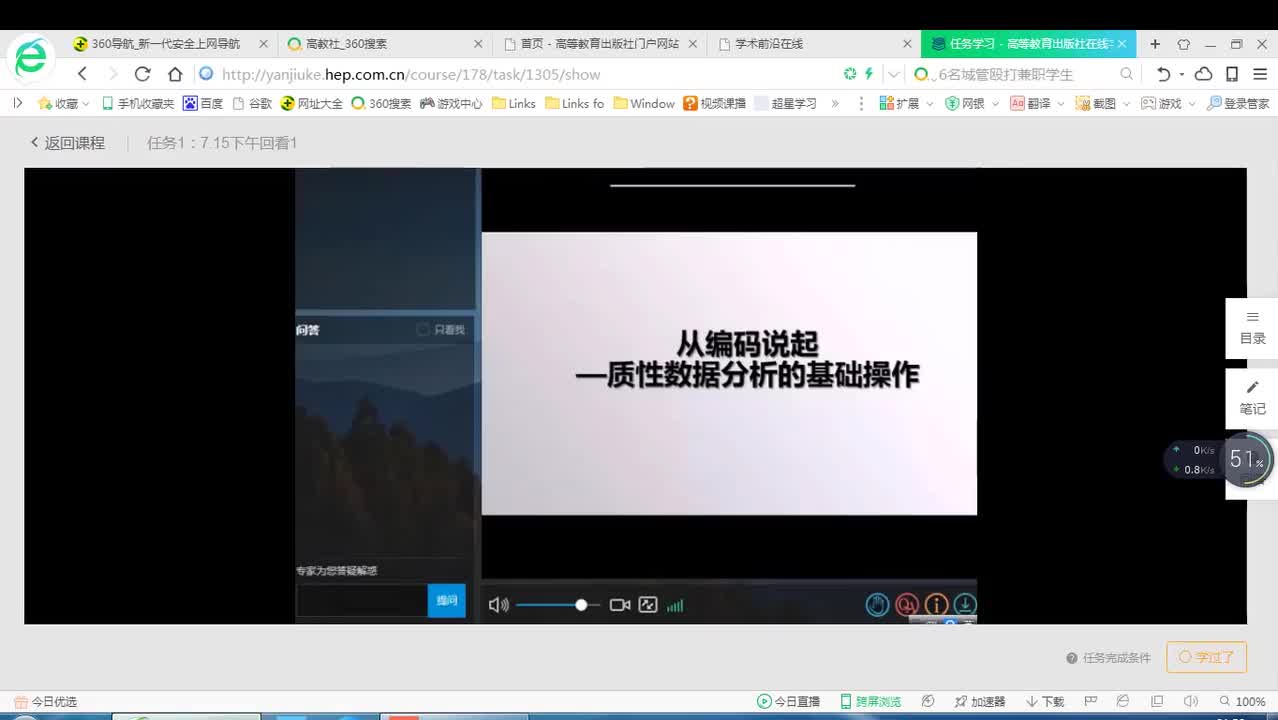Expand the undo icon dropdown arrow
Image resolution: width=1278 pixels, height=720 pixels.
tap(1181, 74)
